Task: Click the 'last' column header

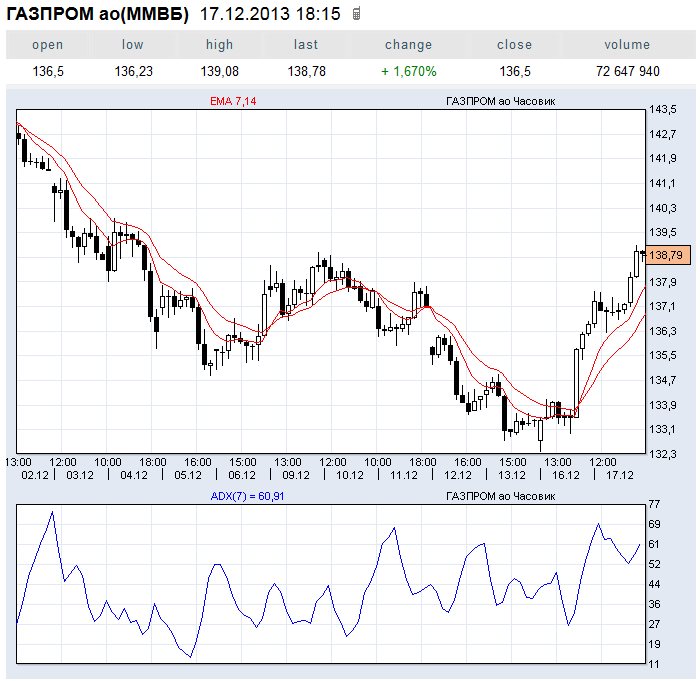Action: 306,45
